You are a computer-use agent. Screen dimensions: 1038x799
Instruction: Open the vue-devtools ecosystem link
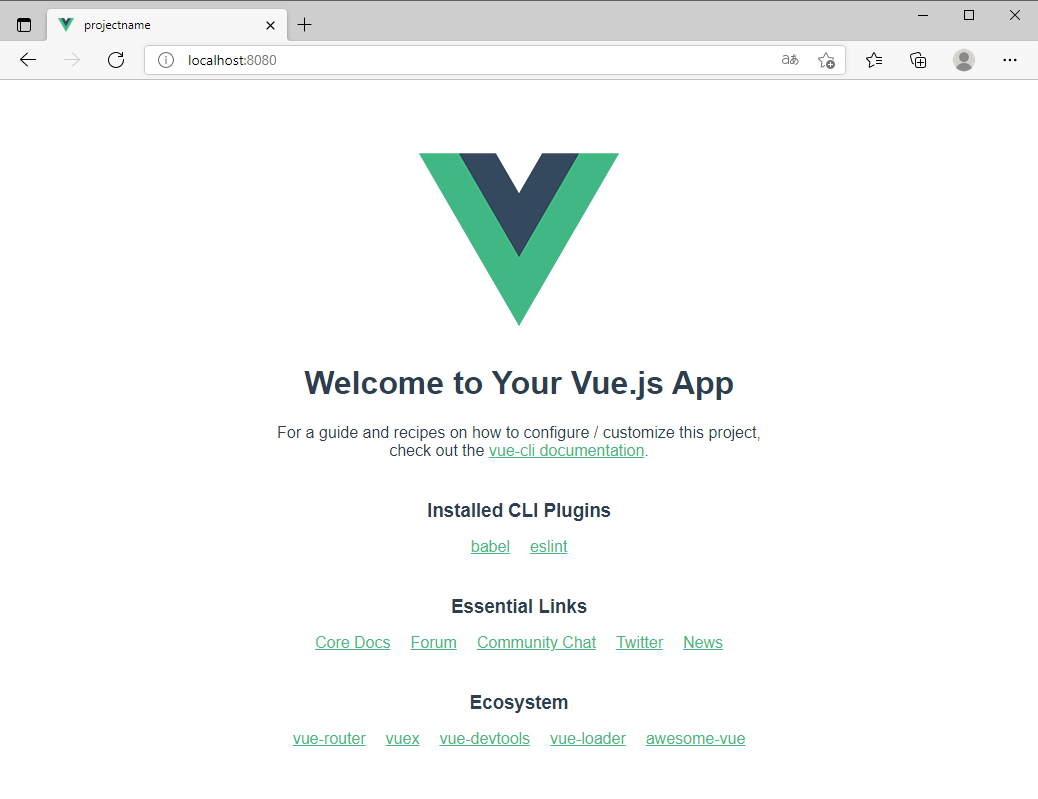point(485,739)
